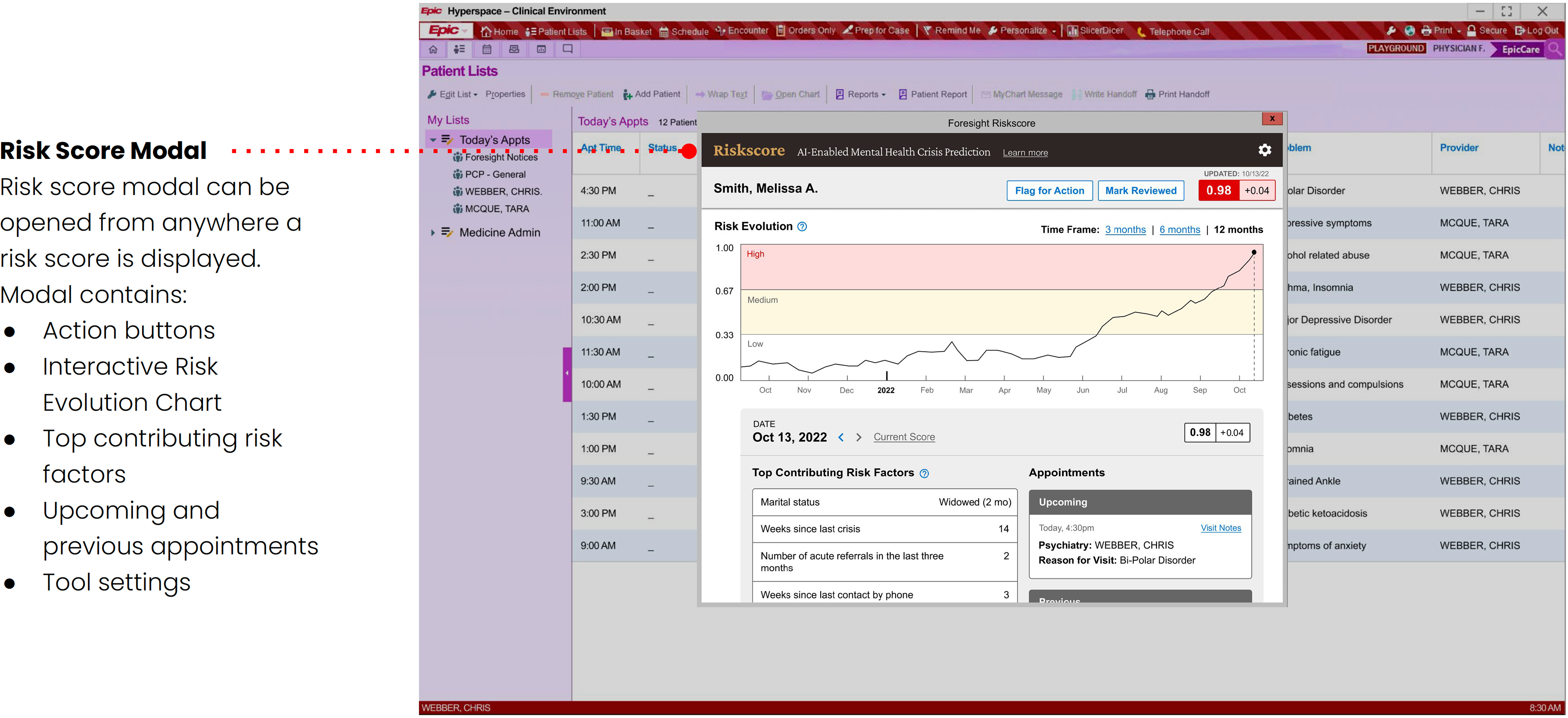The width and height of the screenshot is (1568, 718).
Task: Collapse the My Lists sidebar using purple handle
Action: coord(567,374)
